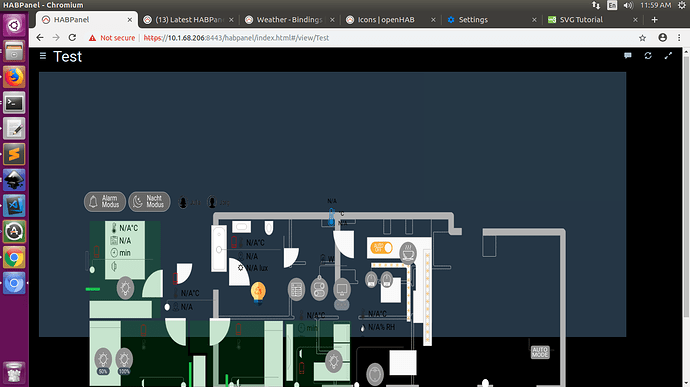
Task: Click the AUTO MODE button
Action: pyautogui.click(x=540, y=352)
